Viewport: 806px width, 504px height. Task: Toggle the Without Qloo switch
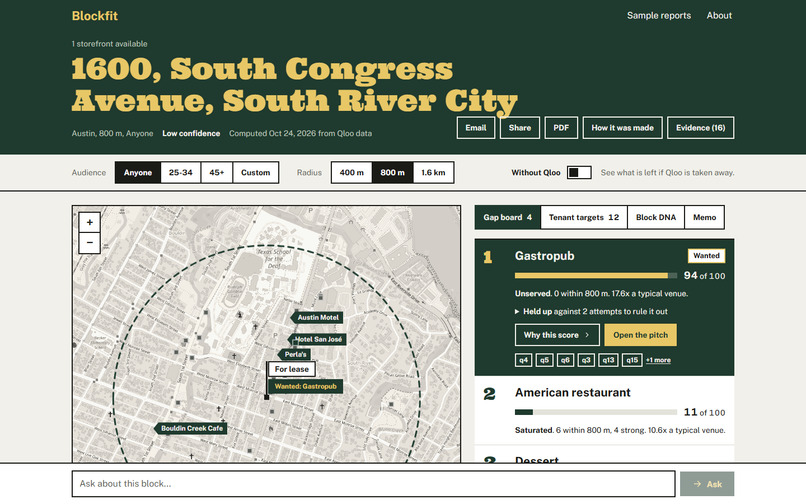[x=579, y=172]
